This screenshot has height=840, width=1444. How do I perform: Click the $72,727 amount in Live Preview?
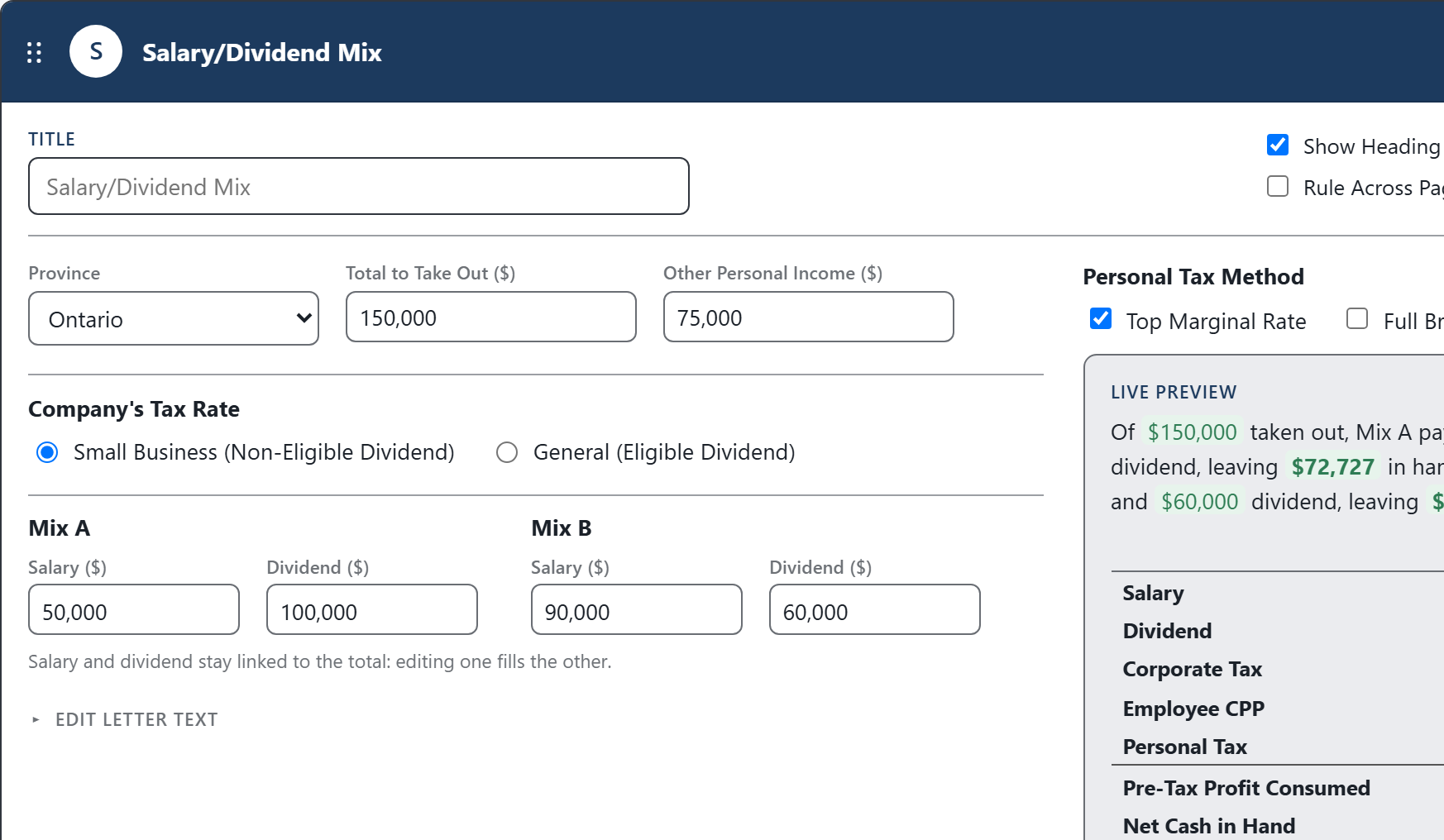point(1333,467)
